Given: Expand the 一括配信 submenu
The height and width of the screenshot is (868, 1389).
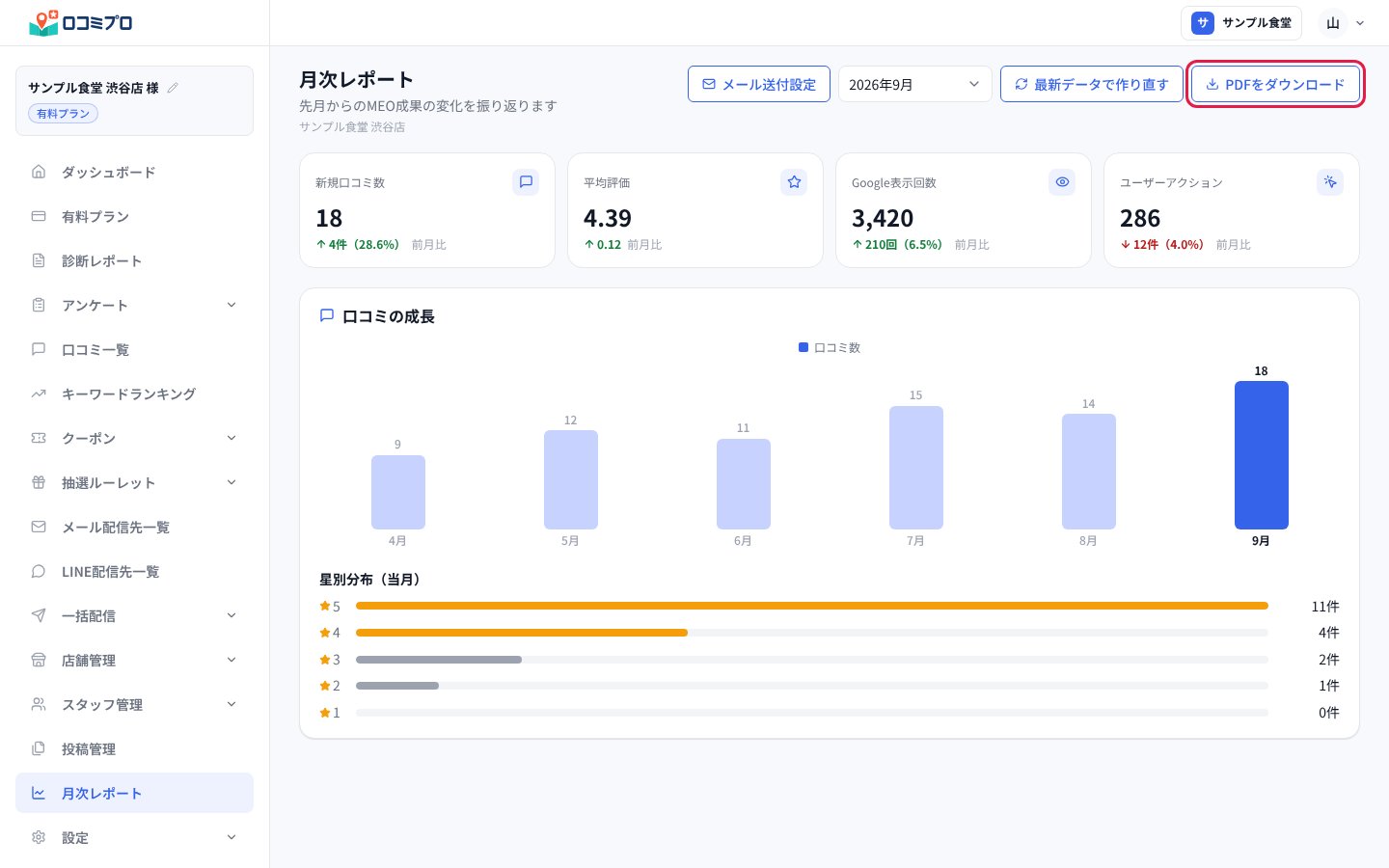Looking at the screenshot, I should click(231, 615).
